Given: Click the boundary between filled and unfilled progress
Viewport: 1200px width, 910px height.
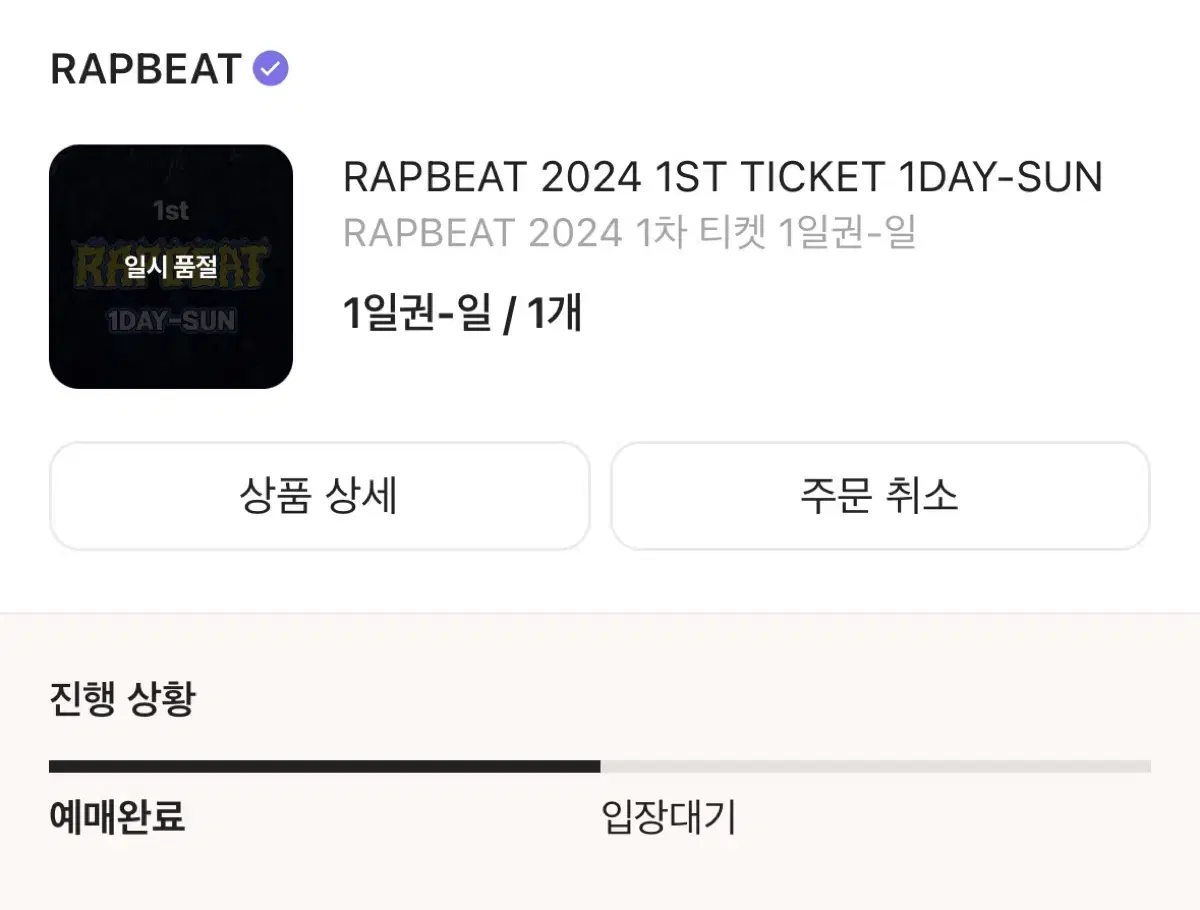Looking at the screenshot, I should 601,767.
